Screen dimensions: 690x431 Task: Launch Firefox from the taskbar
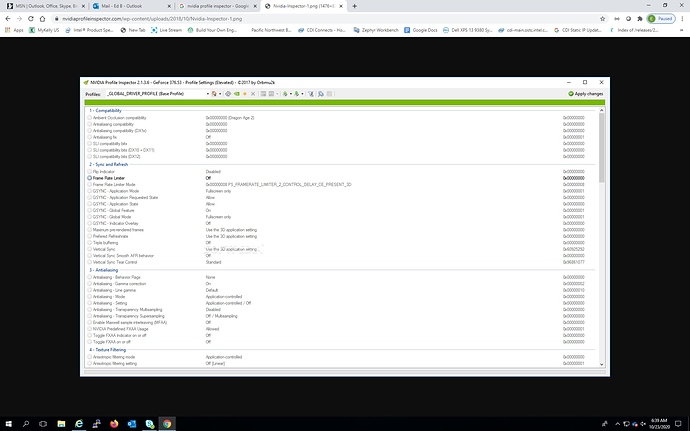(x=114, y=424)
